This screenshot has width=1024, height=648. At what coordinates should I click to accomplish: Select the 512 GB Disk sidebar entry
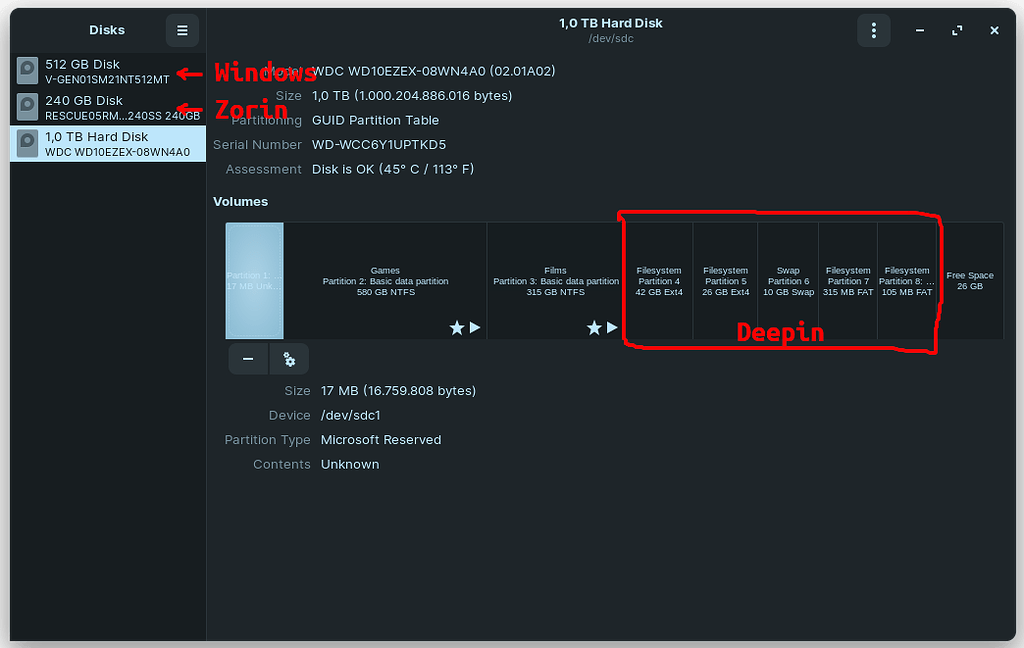107,70
